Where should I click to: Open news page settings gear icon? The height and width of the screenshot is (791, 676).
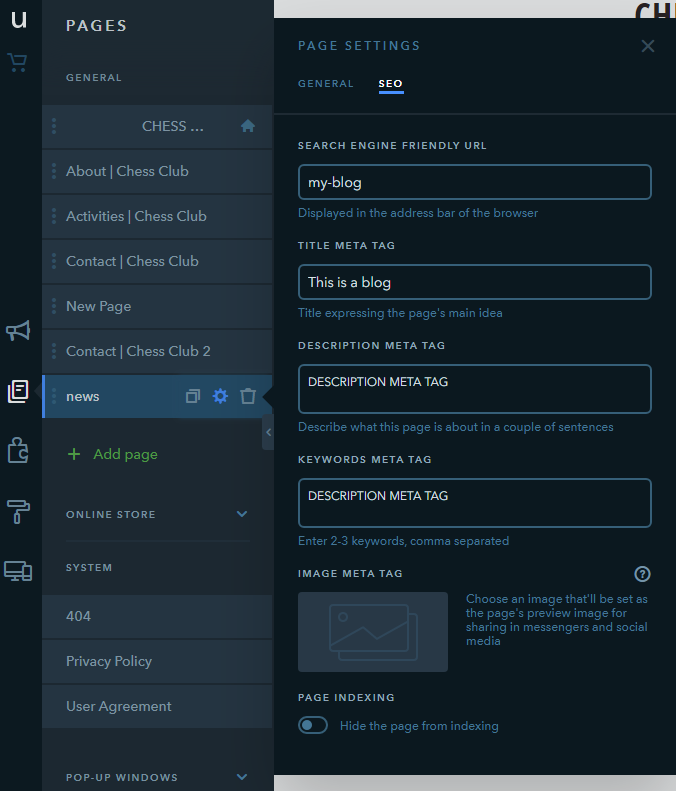click(x=221, y=397)
